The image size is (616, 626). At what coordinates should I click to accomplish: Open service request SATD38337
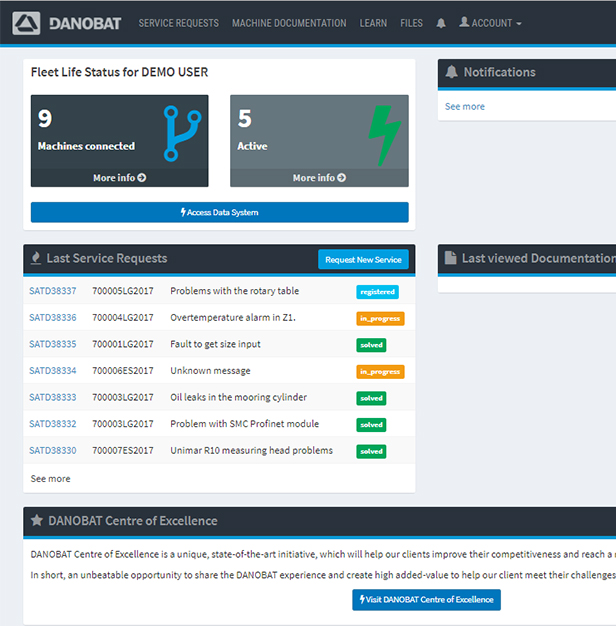click(x=53, y=291)
